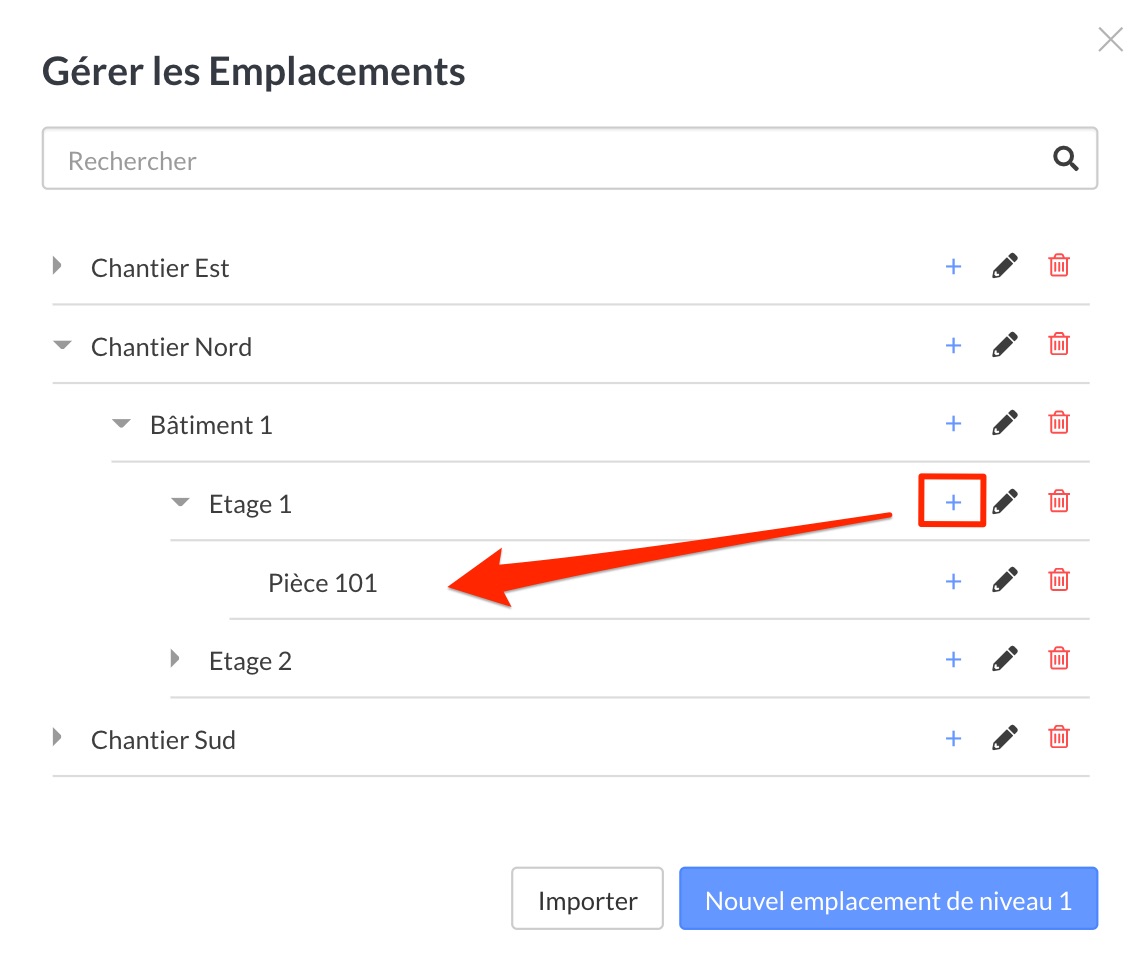Viewport: 1146px width, 964px height.
Task: Collapse the Chantier Nord node
Action: pyautogui.click(x=63, y=345)
